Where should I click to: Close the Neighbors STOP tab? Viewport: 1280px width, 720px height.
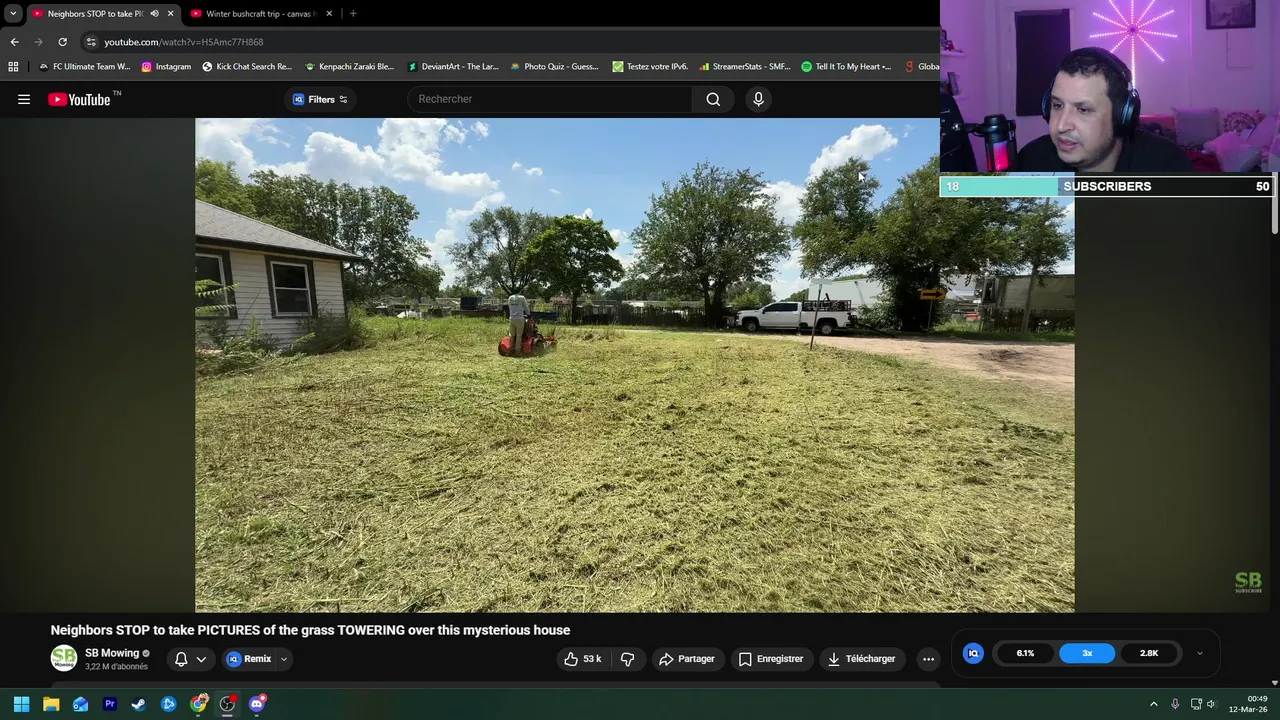[x=170, y=14]
